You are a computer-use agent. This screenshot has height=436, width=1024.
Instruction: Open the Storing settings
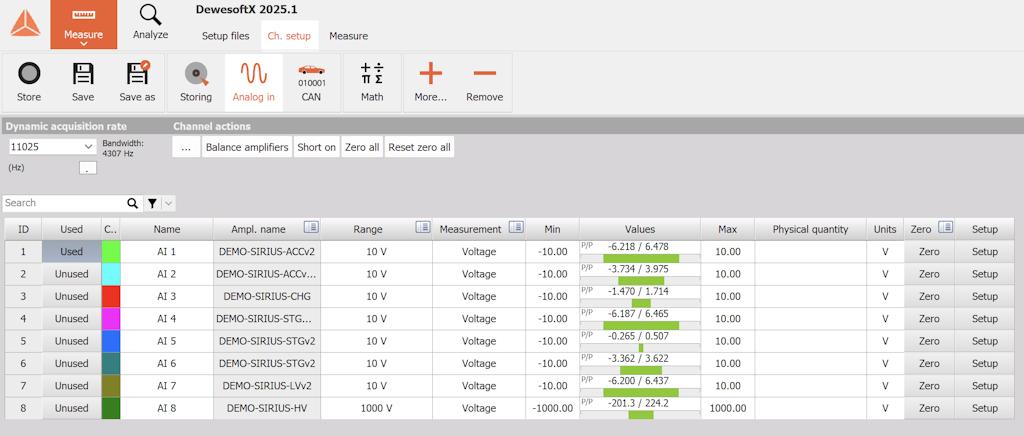coord(196,82)
